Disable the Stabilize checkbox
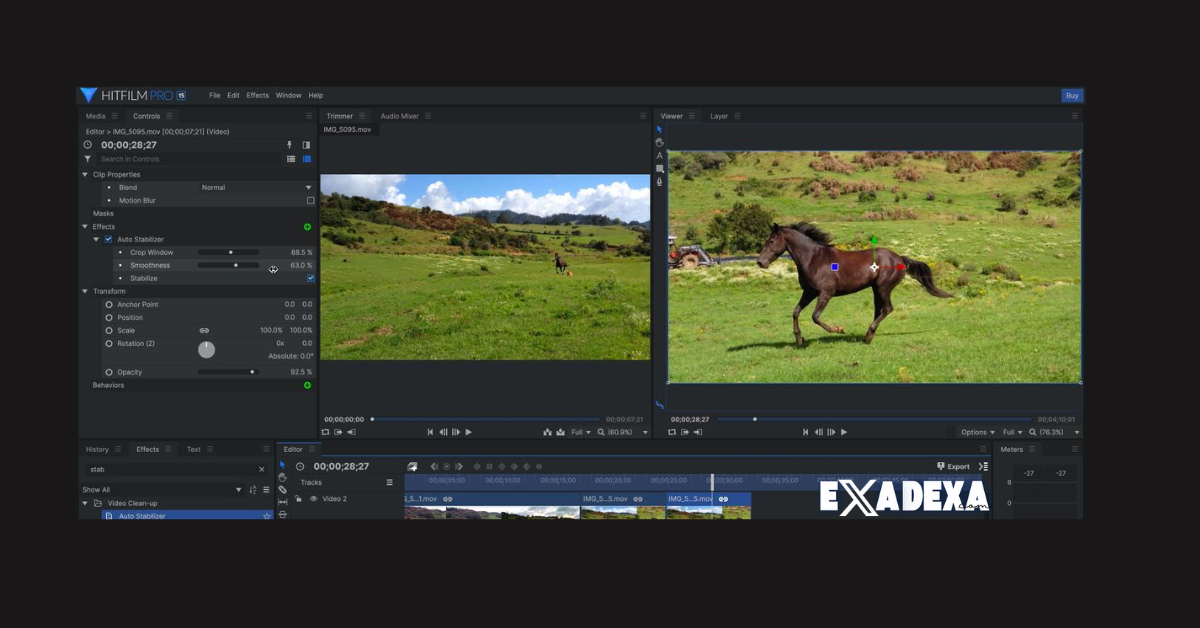1200x628 pixels. (310, 278)
